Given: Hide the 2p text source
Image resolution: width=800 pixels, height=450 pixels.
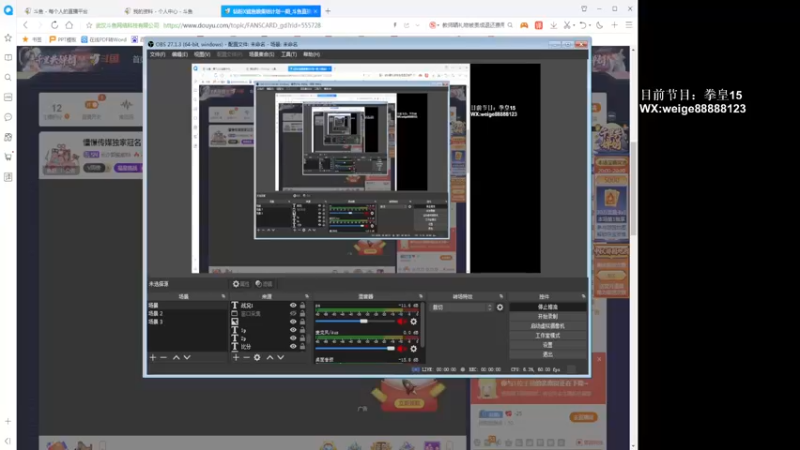Looking at the screenshot, I should point(293,338).
